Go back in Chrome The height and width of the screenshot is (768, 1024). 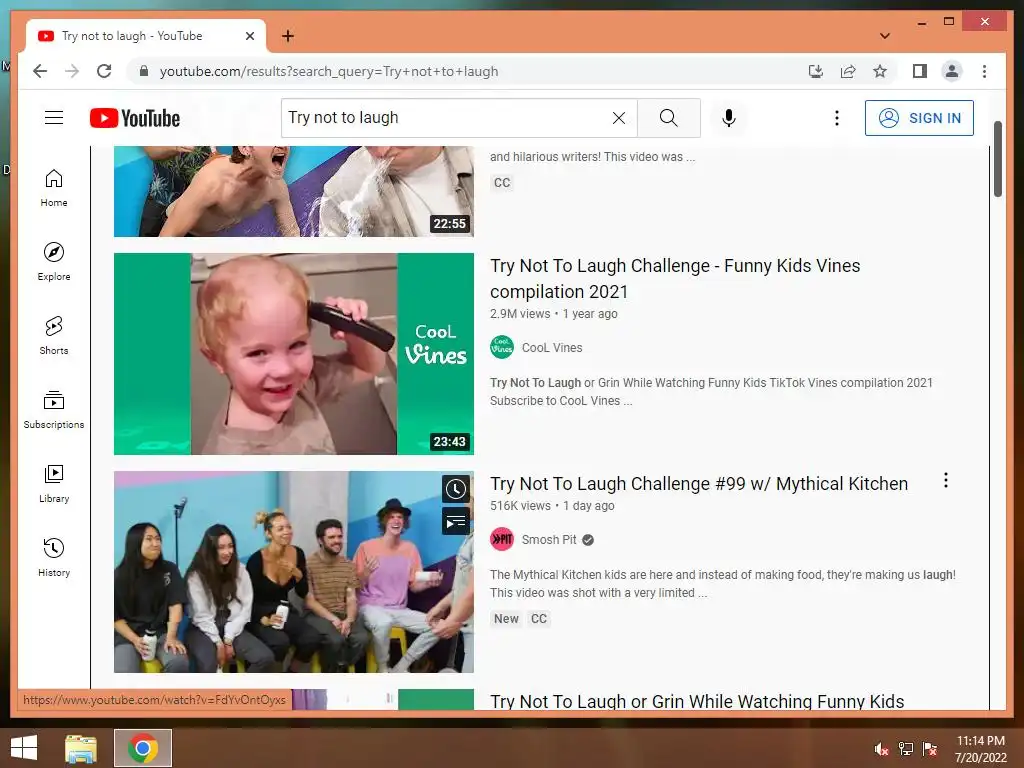pos(40,71)
